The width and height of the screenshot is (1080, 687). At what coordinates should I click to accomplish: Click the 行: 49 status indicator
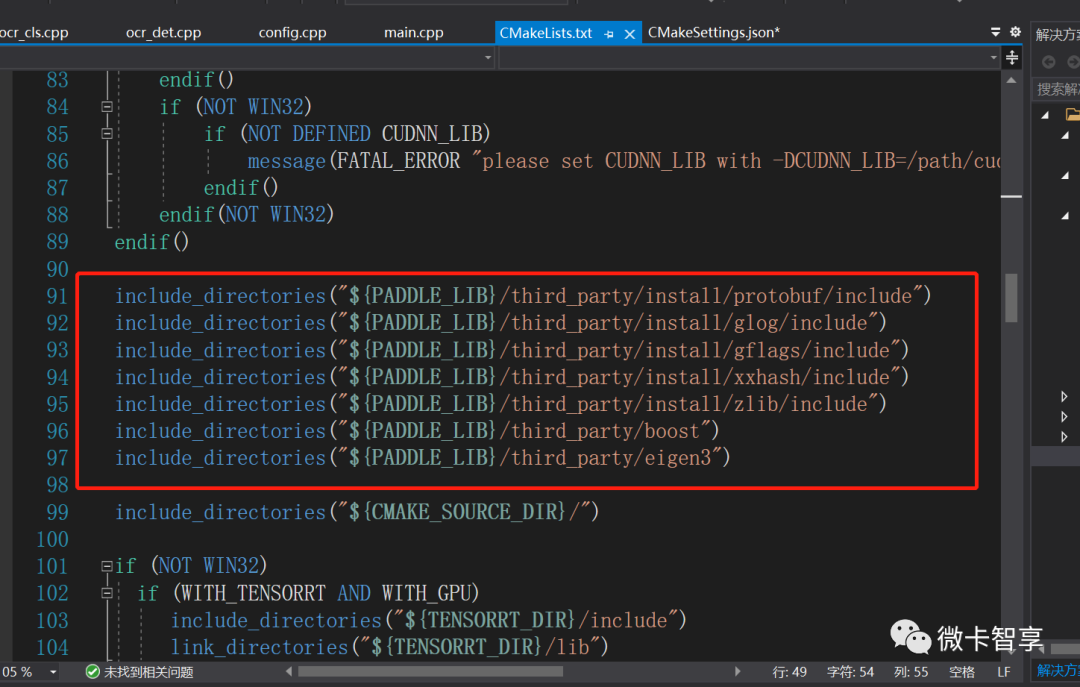790,672
